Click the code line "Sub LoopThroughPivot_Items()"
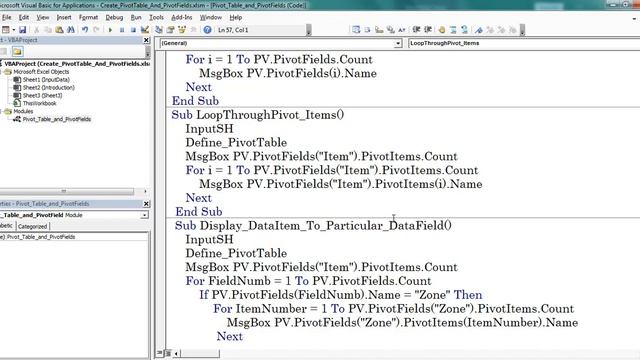Screen dimensions: 640x360 click(258, 115)
